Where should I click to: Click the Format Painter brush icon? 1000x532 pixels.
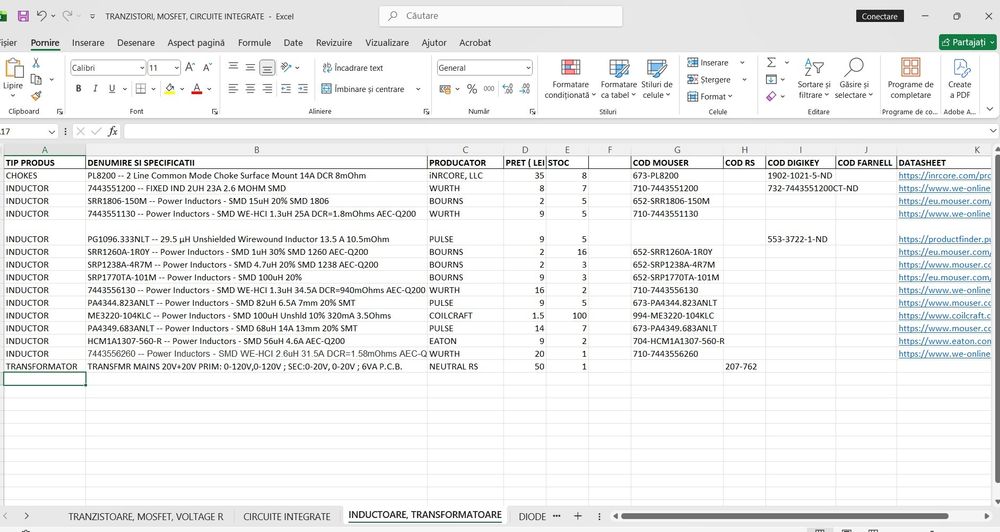click(x=36, y=96)
